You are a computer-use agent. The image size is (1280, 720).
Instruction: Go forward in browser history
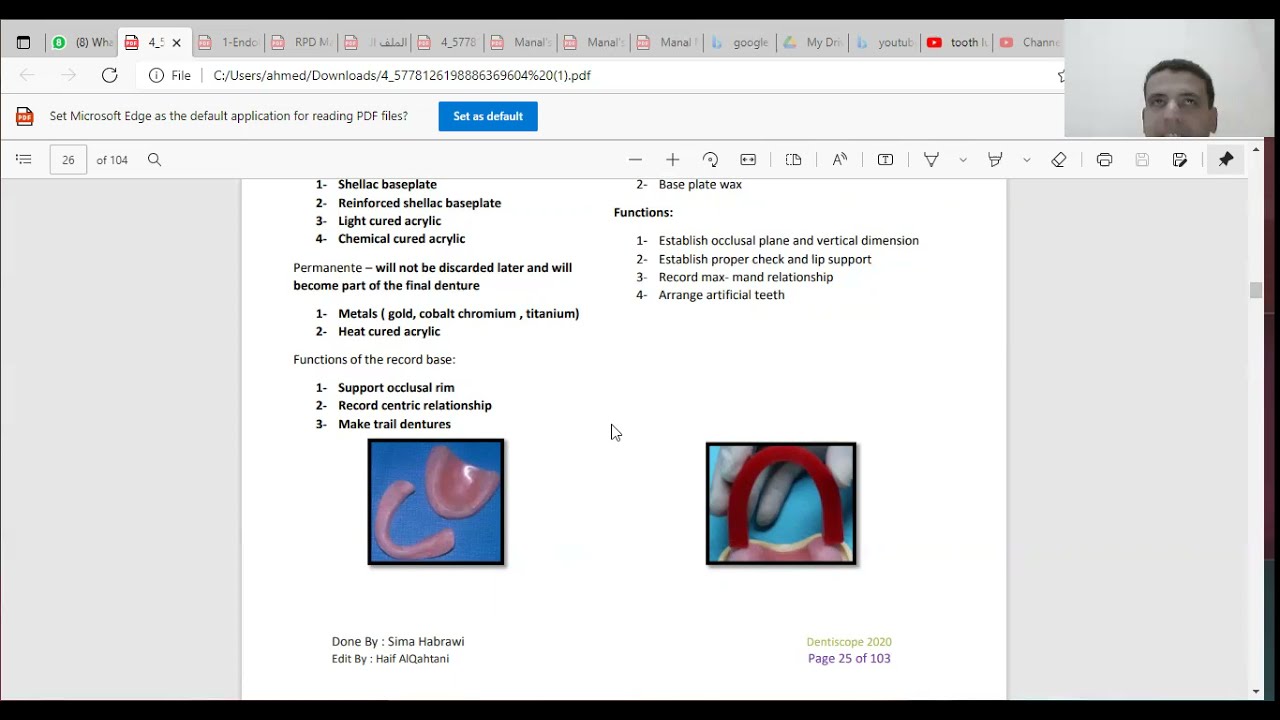click(68, 75)
